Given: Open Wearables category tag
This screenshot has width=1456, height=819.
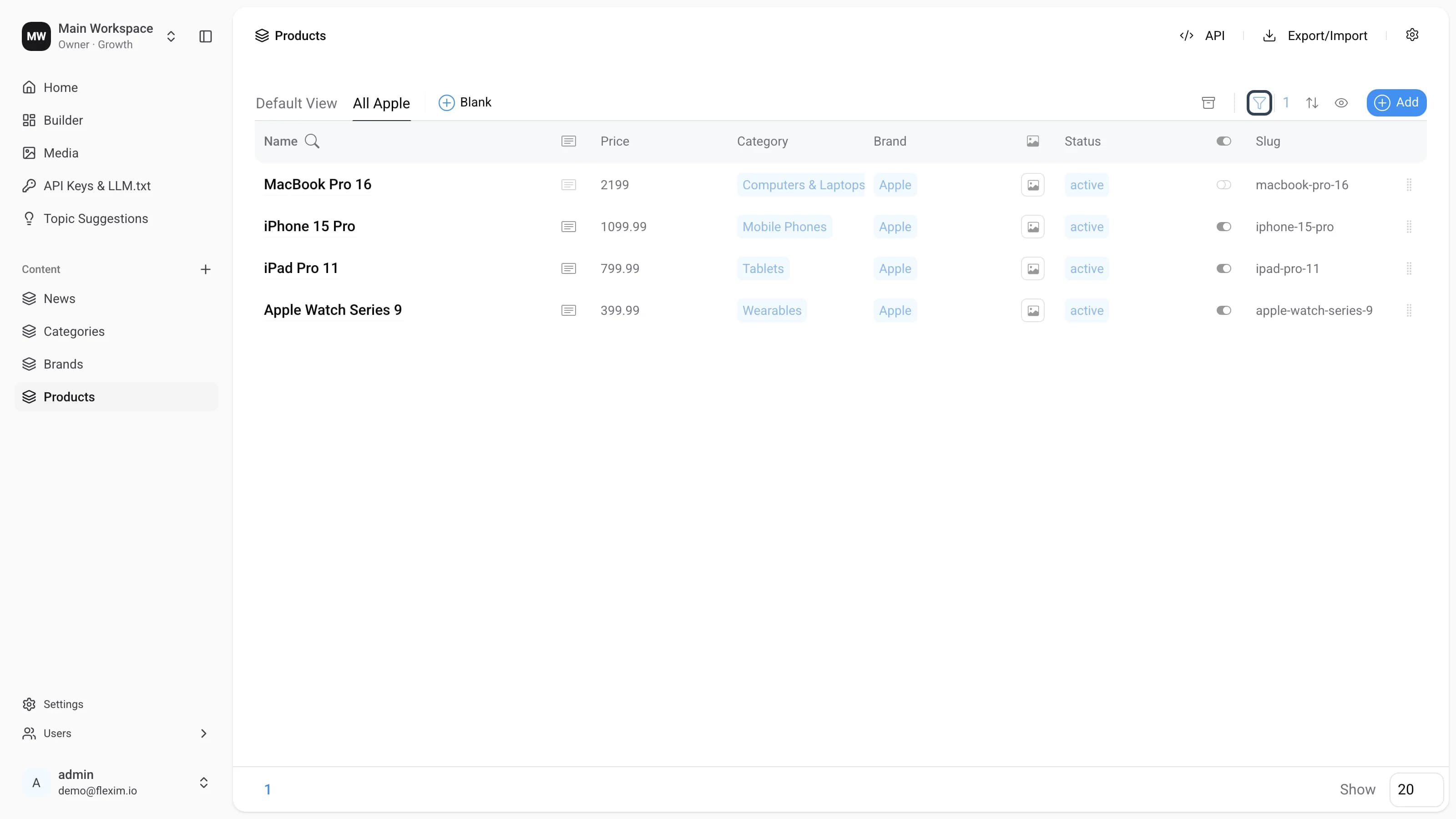Looking at the screenshot, I should coord(772,310).
